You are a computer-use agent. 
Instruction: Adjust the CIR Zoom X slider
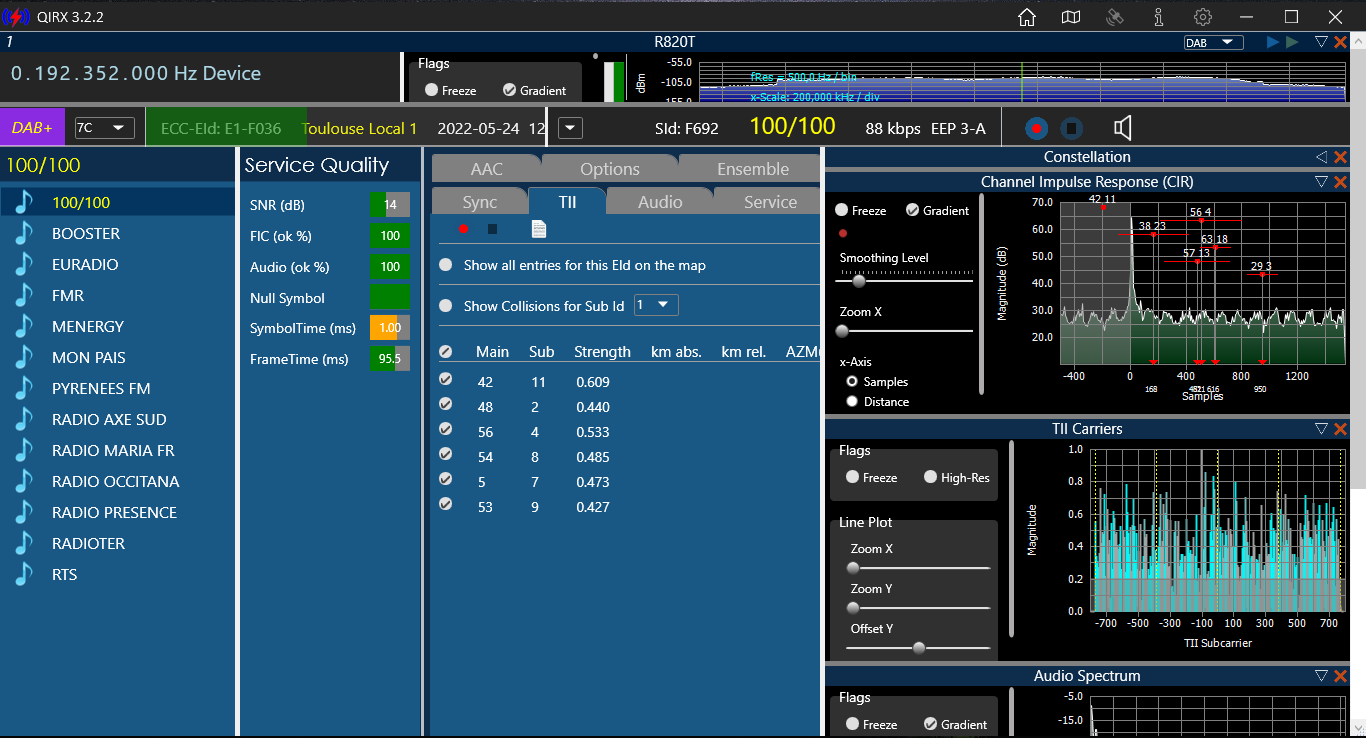click(906, 331)
